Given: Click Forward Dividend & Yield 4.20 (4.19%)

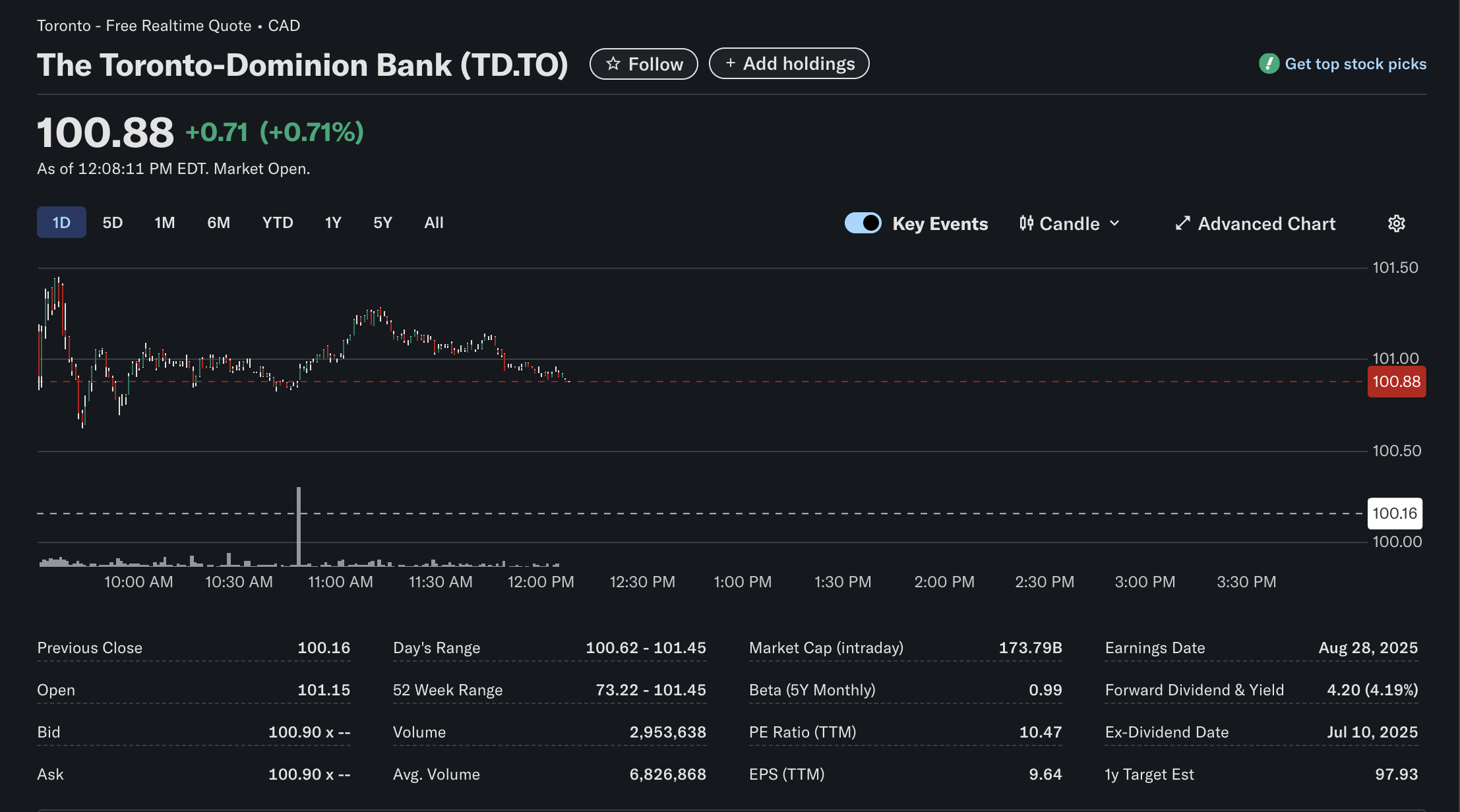Looking at the screenshot, I should click(x=1372, y=690).
